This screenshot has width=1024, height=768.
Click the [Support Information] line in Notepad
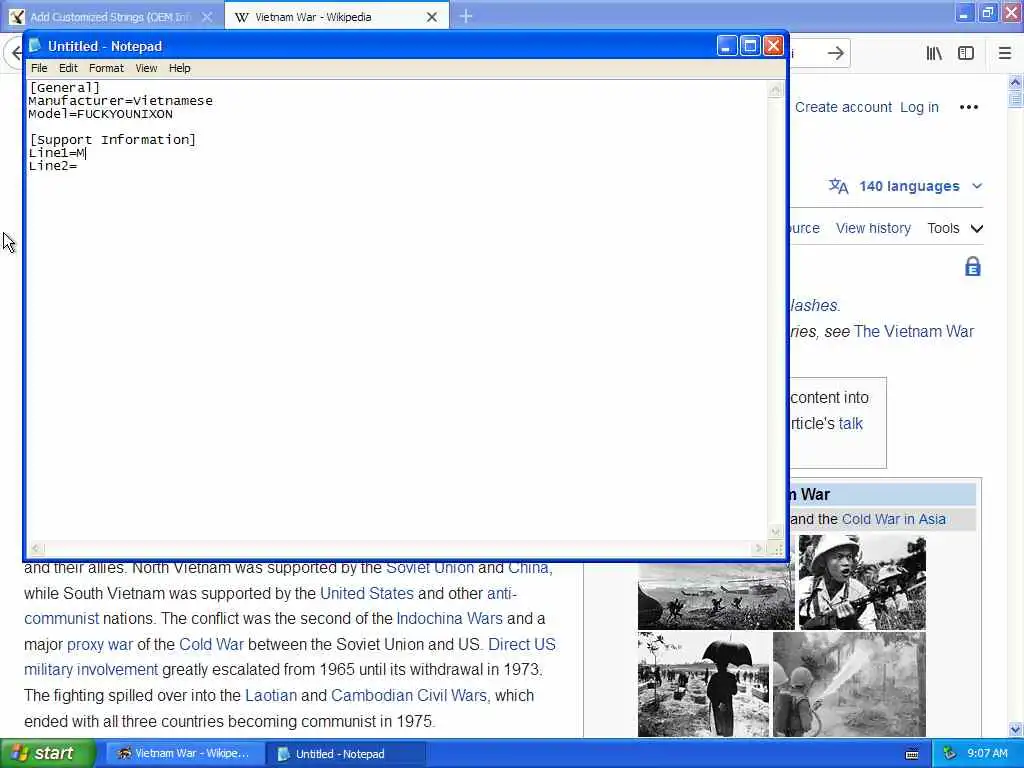click(112, 140)
